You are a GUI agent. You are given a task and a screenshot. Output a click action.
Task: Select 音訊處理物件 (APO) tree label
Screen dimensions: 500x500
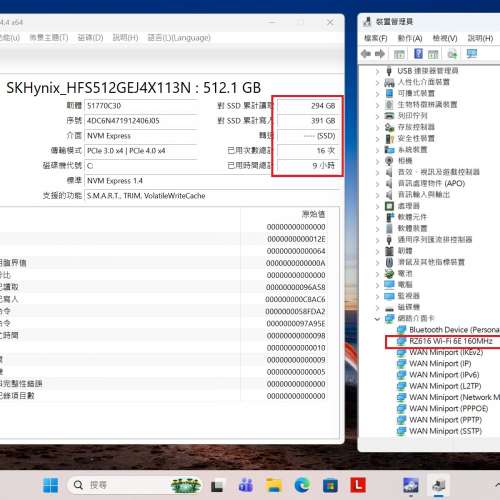click(431, 183)
